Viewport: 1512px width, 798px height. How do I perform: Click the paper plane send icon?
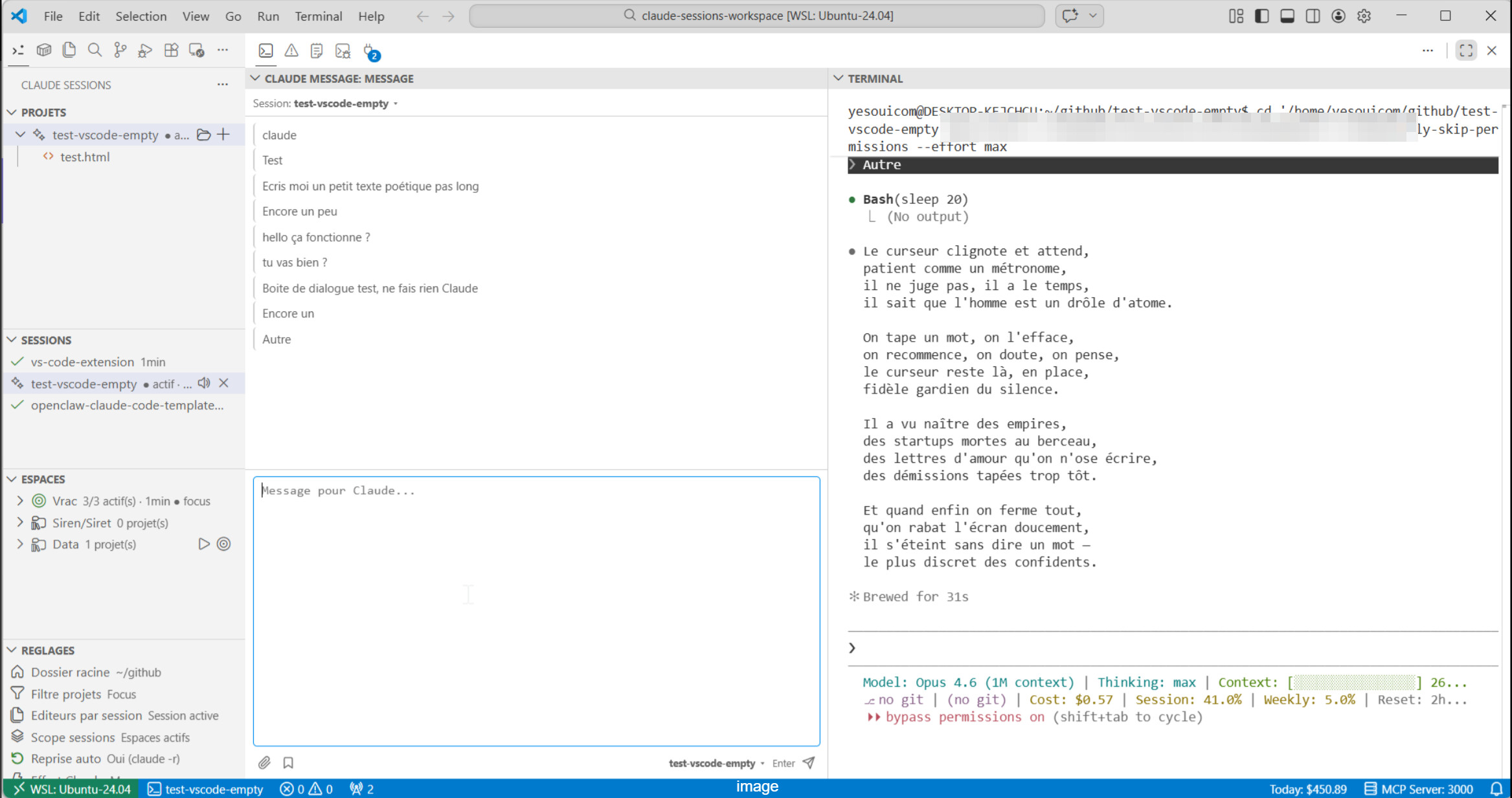pyautogui.click(x=809, y=762)
